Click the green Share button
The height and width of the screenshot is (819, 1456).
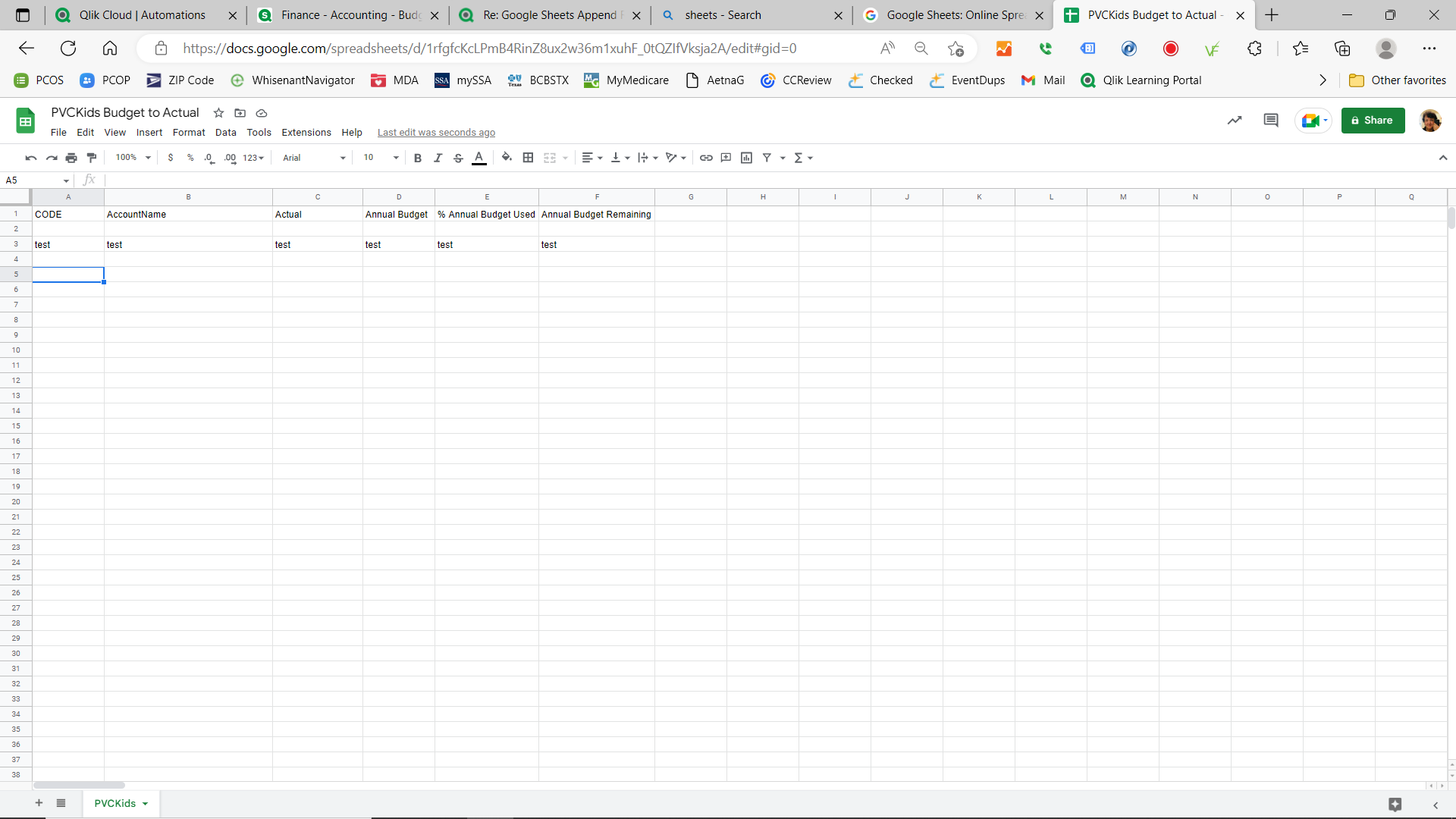(x=1373, y=121)
